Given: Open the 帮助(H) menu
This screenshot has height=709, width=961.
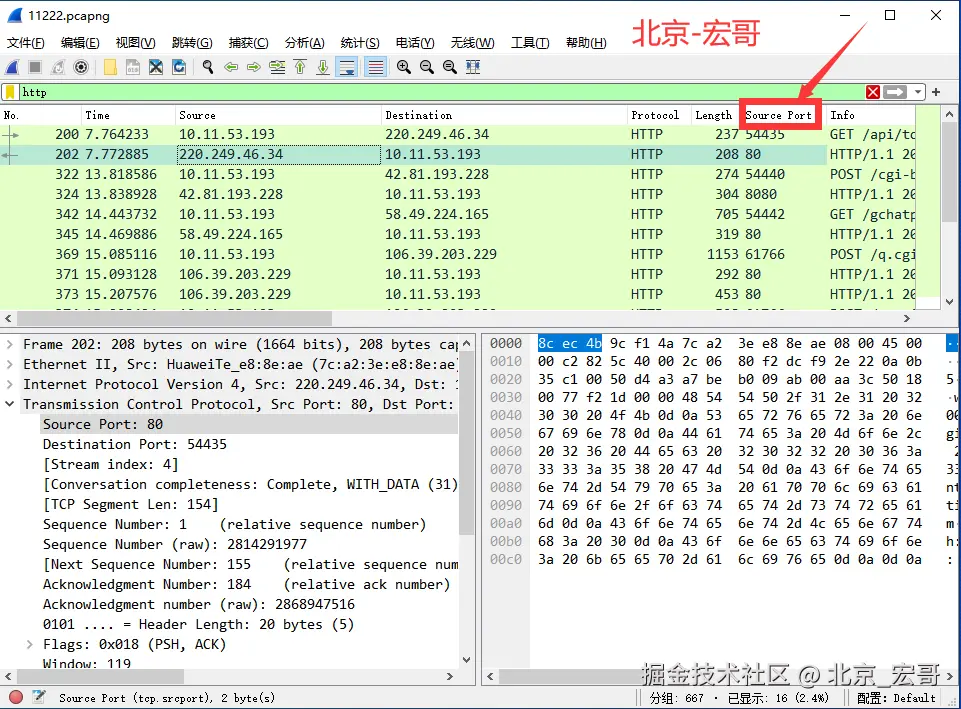Looking at the screenshot, I should pyautogui.click(x=586, y=42).
